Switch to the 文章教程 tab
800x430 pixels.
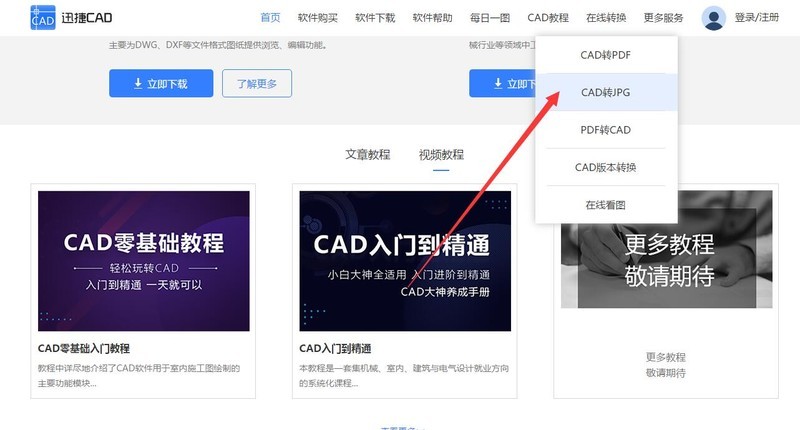368,155
